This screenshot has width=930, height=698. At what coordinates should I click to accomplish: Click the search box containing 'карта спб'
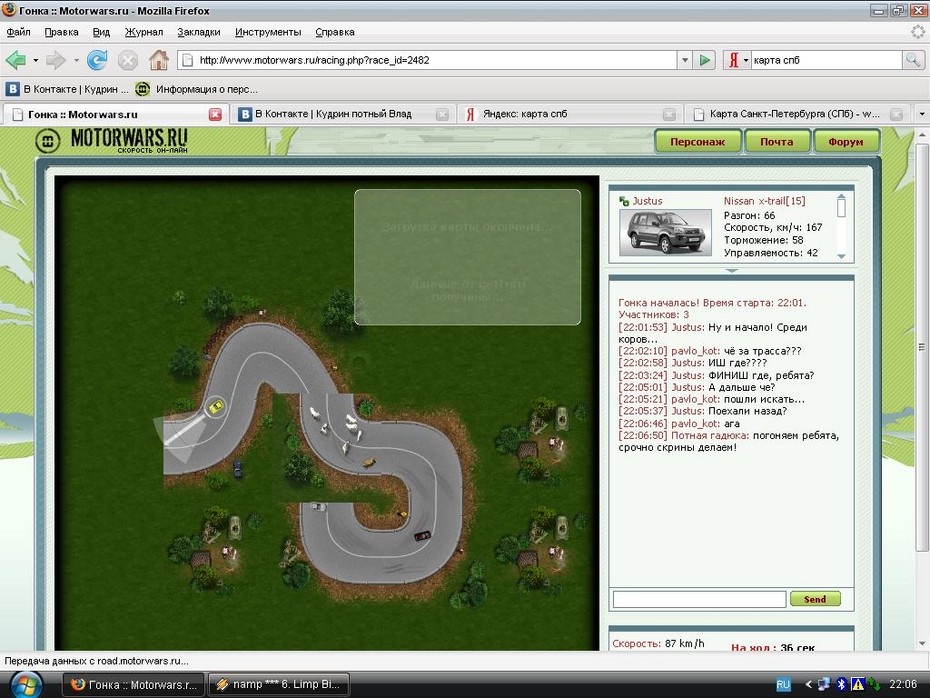826,60
